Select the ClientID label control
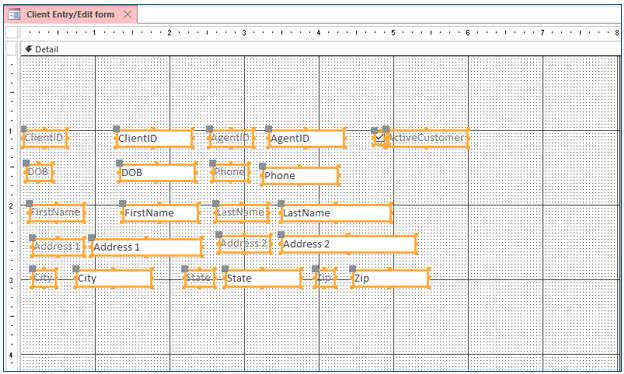This screenshot has width=624, height=374. click(45, 138)
